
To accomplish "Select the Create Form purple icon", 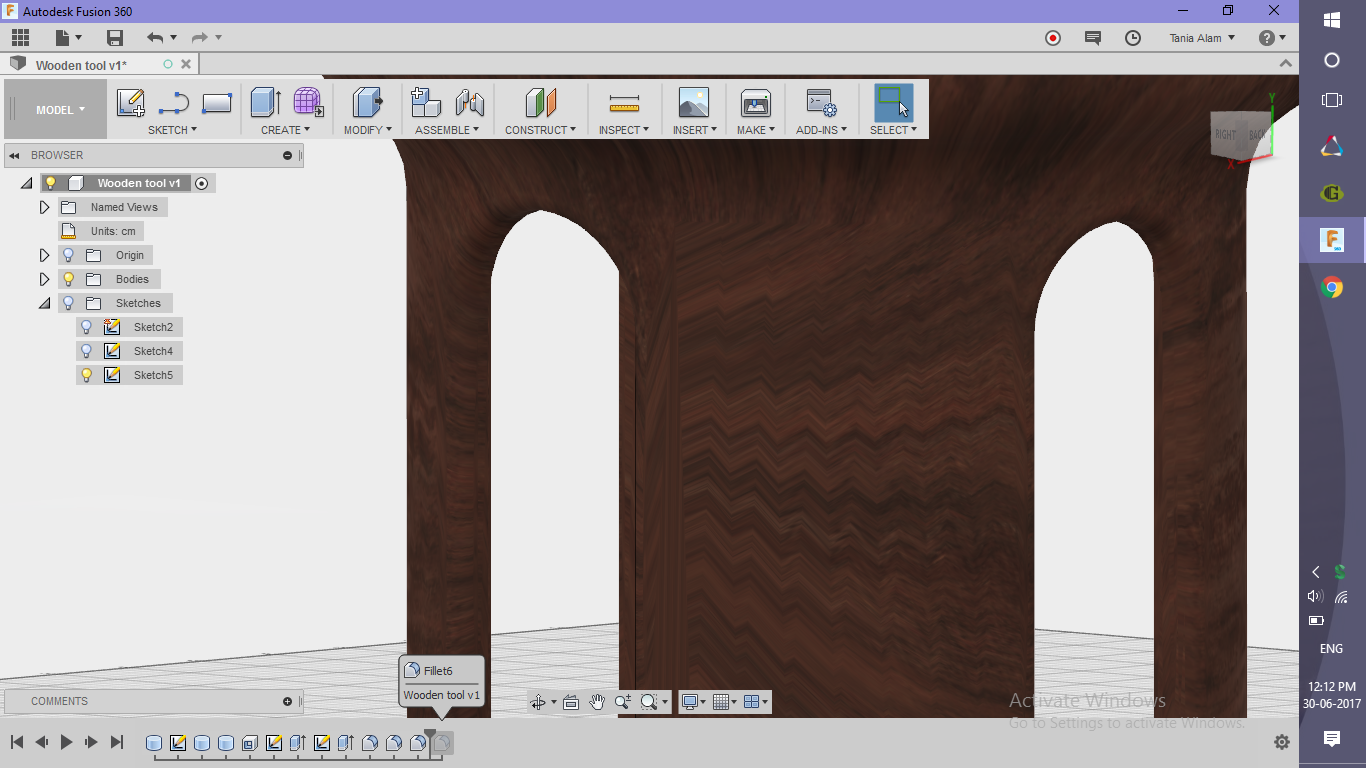I will tap(308, 102).
